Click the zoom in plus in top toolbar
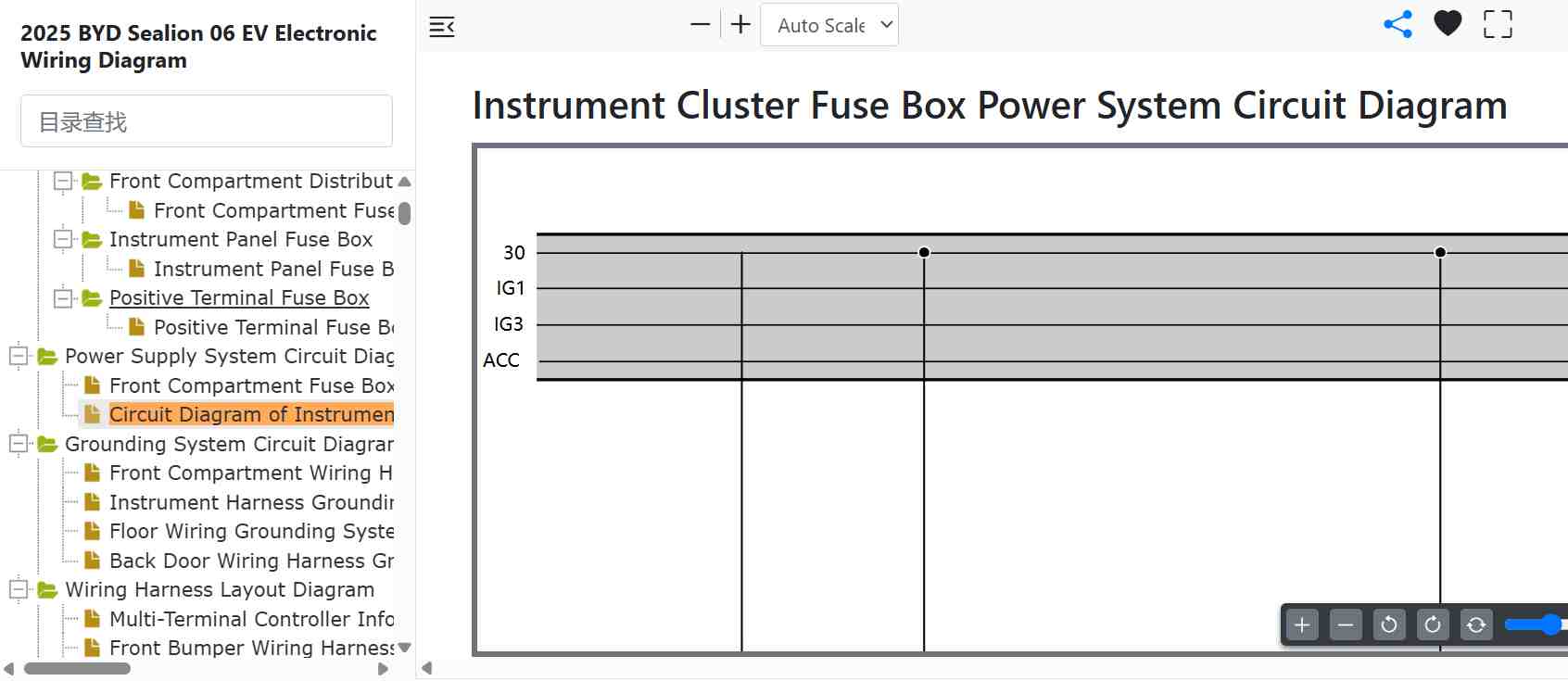This screenshot has width=1568, height=681. tap(740, 25)
